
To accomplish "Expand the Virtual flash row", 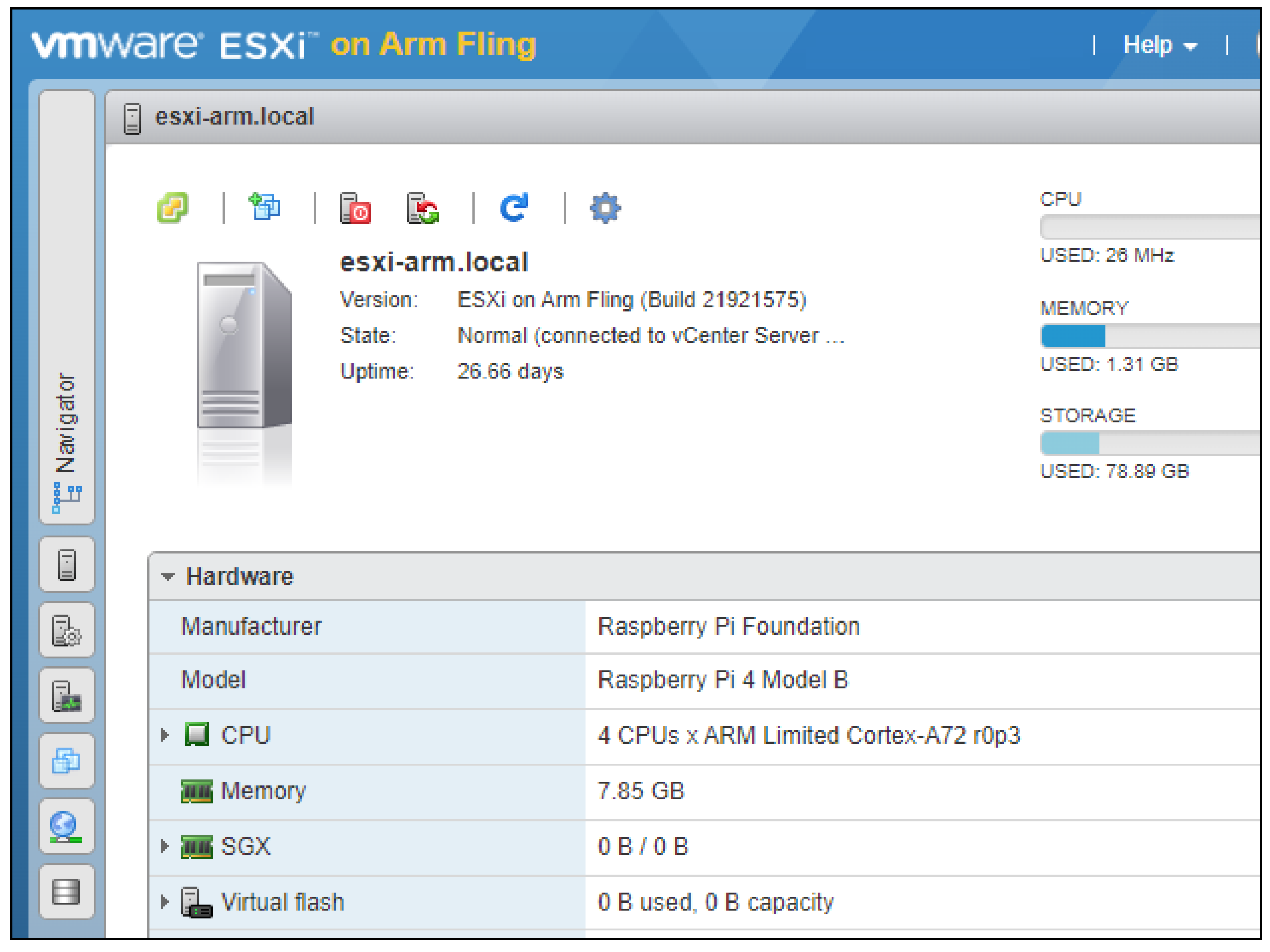I will click(x=165, y=902).
